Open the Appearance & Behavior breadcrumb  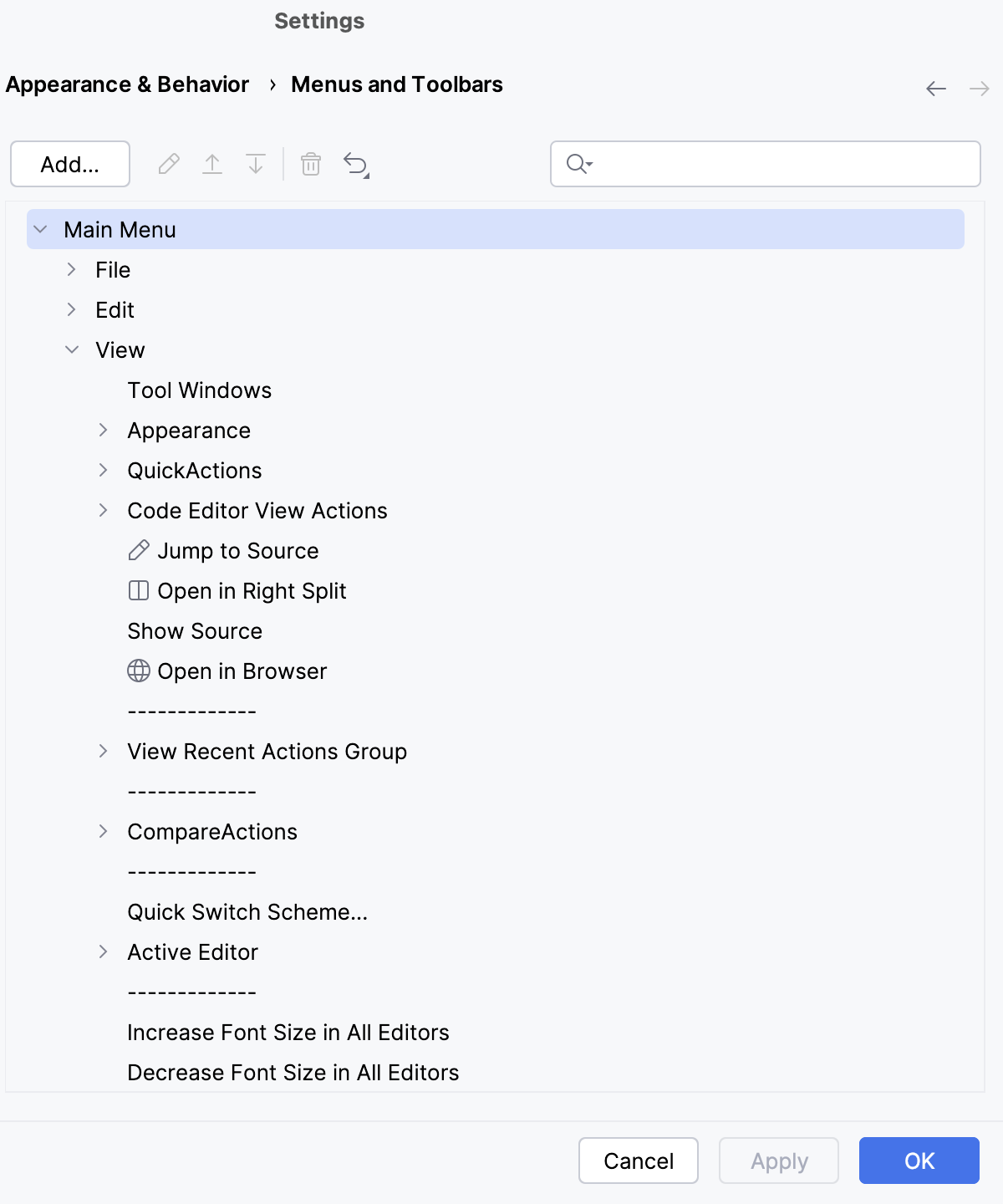pyautogui.click(x=127, y=84)
